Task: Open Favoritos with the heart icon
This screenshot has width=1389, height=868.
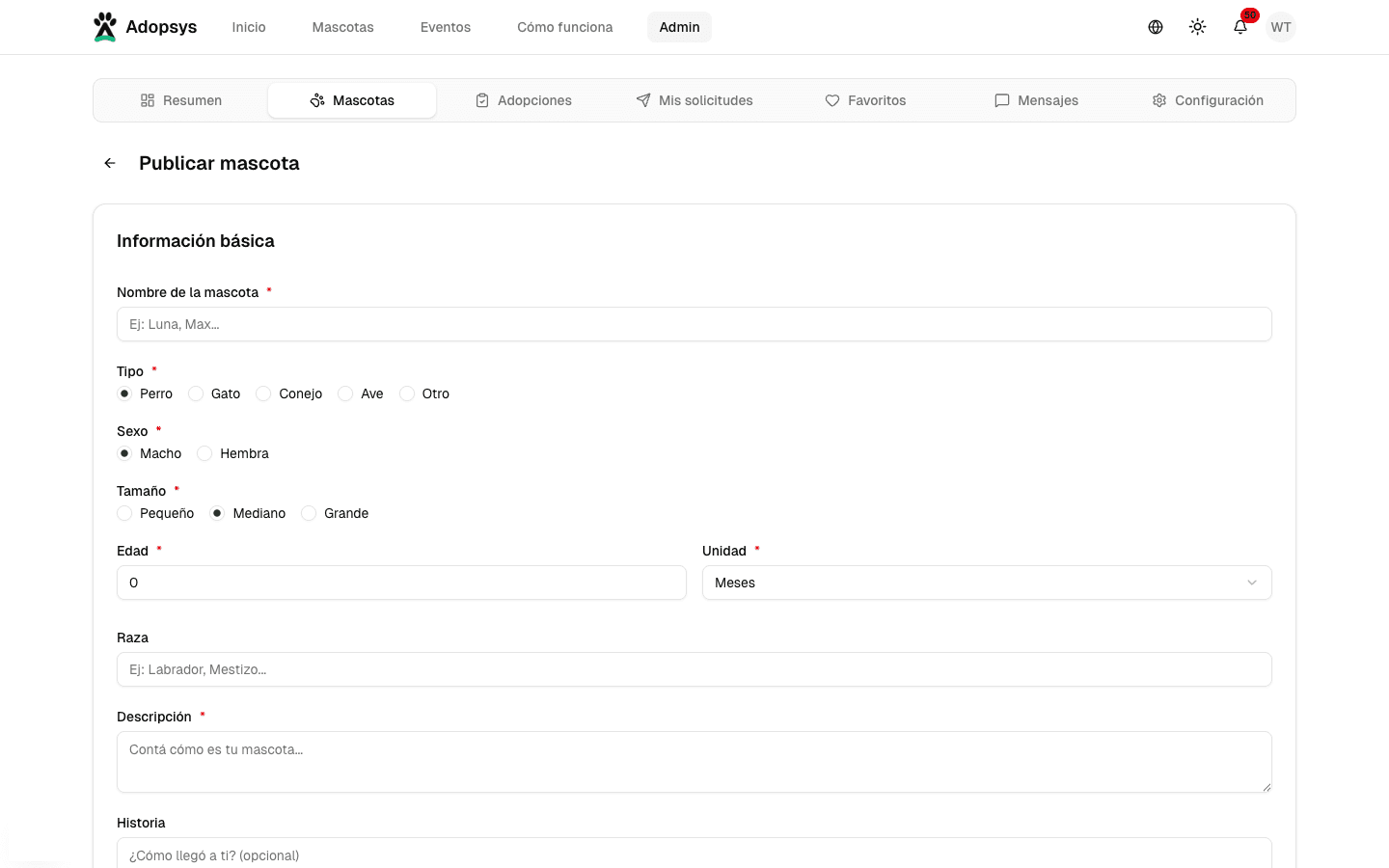Action: pos(865,100)
